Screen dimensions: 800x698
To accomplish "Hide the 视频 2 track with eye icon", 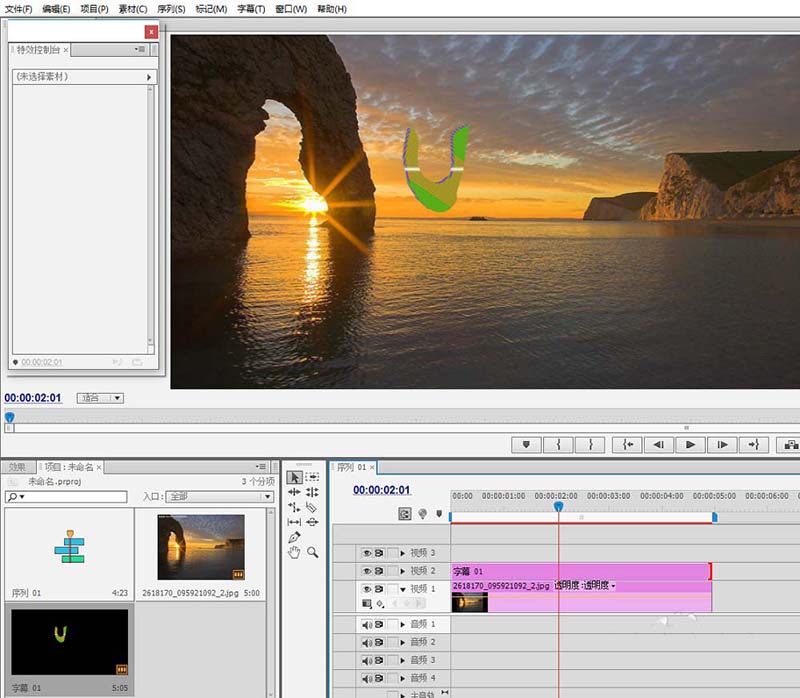I will (x=367, y=571).
